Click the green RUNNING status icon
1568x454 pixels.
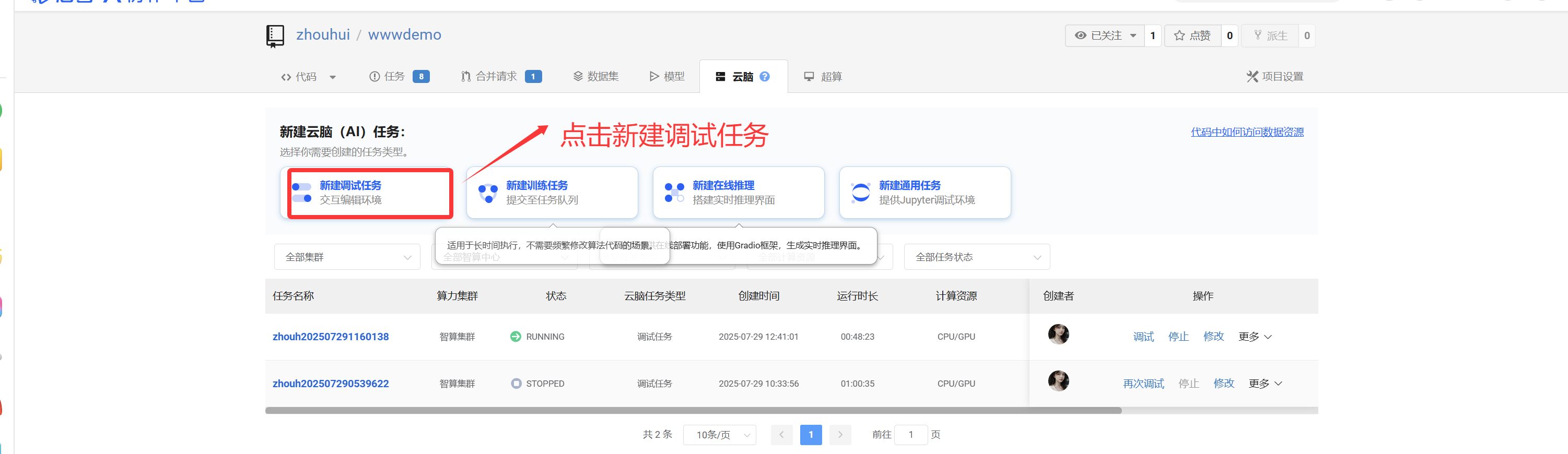pos(516,337)
